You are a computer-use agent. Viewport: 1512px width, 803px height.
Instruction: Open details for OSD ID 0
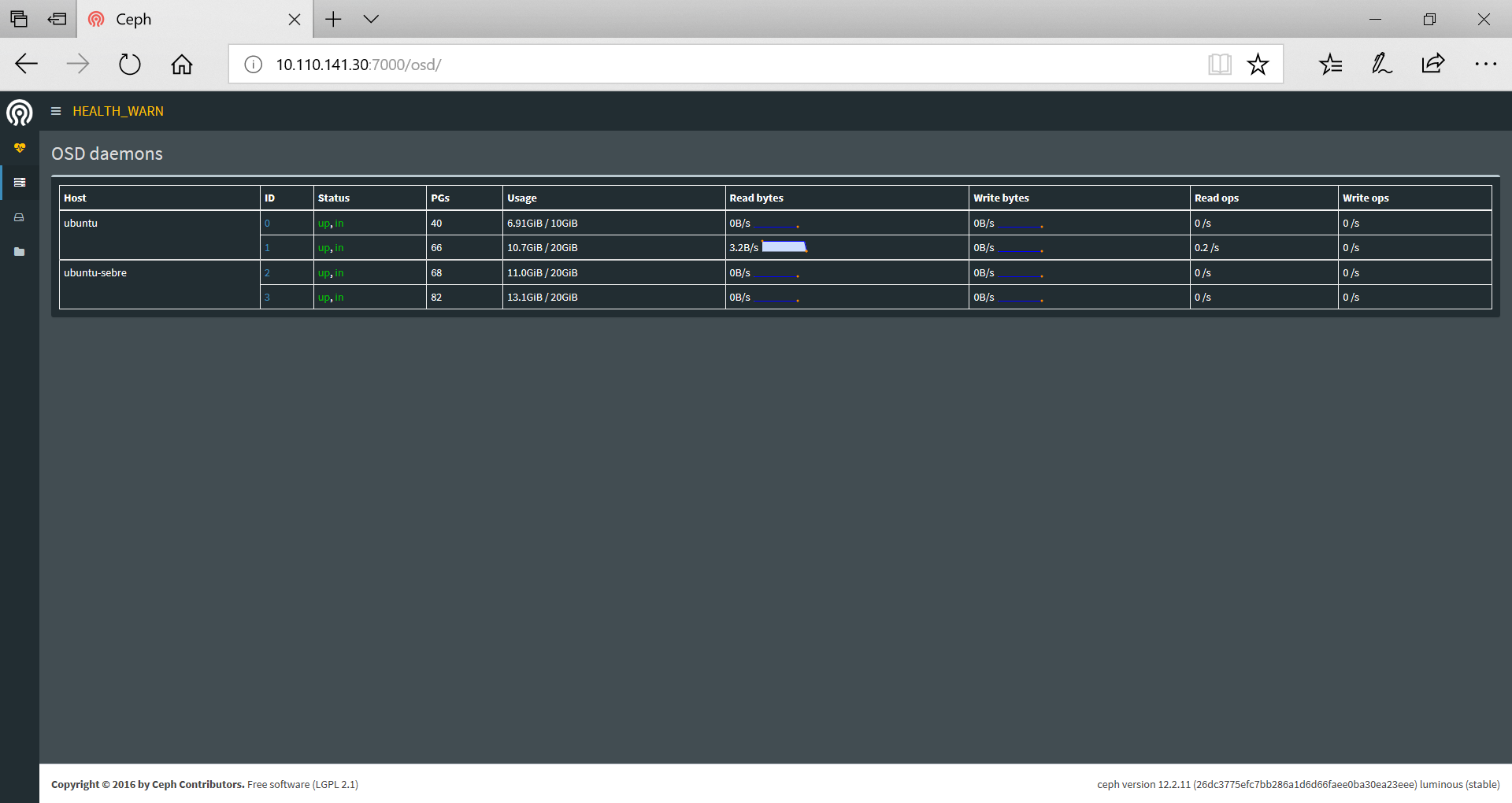(267, 223)
